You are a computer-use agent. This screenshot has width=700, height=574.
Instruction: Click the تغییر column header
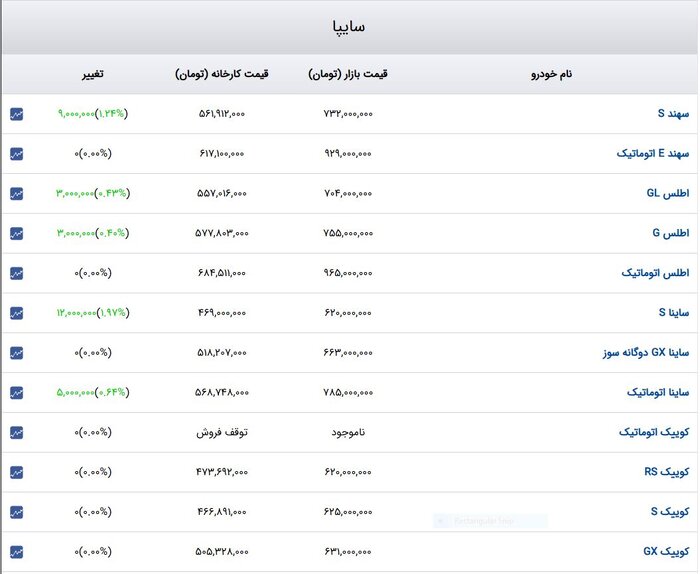pyautogui.click(x=93, y=75)
